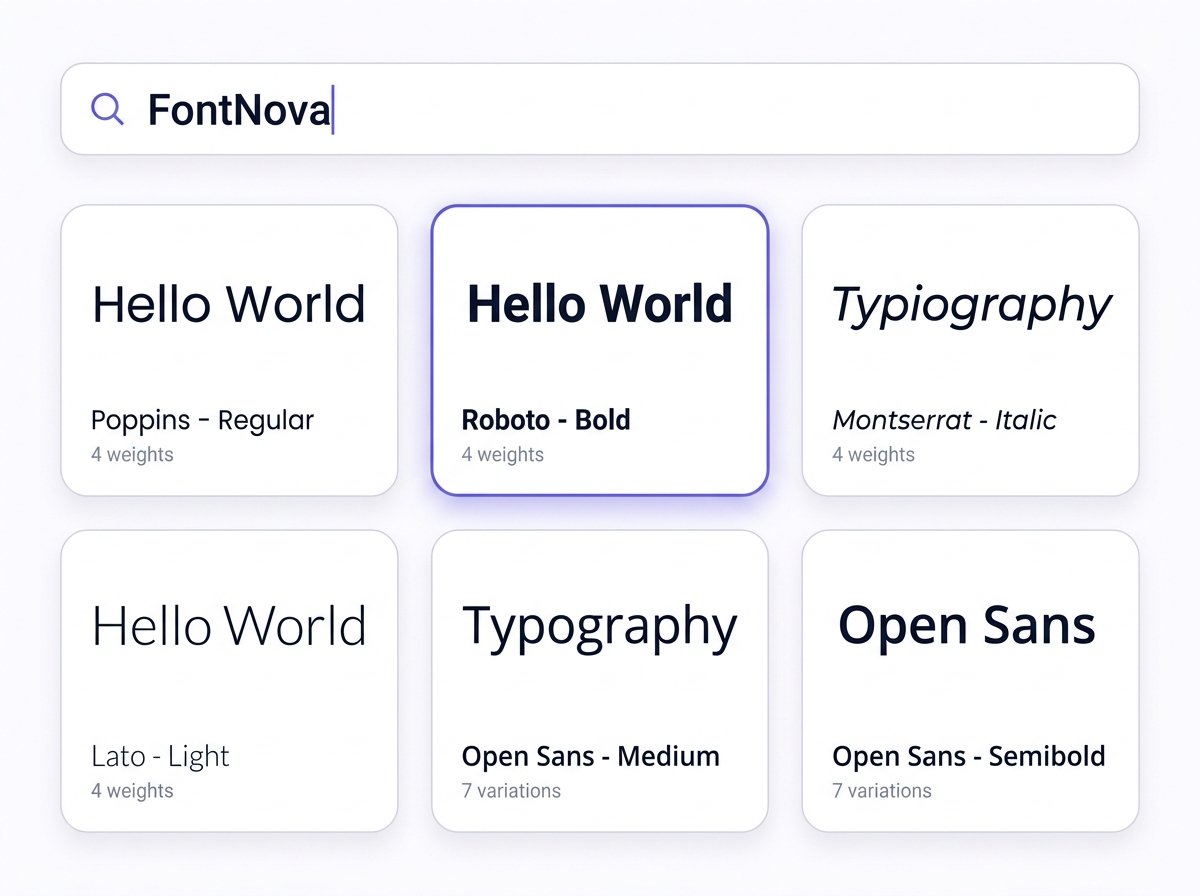Click the 'Open Sans - Semibold' label

pyautogui.click(x=968, y=757)
